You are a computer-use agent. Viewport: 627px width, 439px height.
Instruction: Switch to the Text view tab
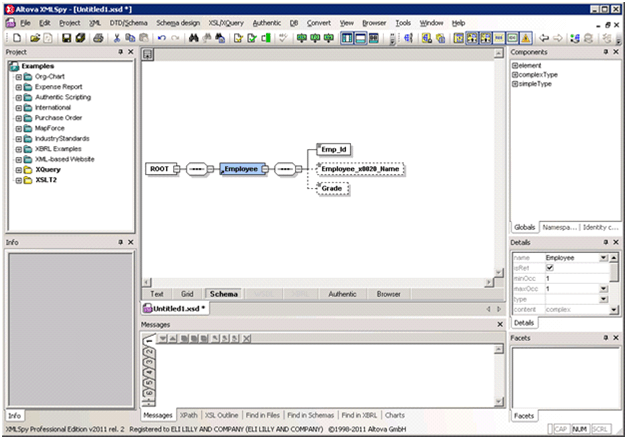pyautogui.click(x=157, y=294)
